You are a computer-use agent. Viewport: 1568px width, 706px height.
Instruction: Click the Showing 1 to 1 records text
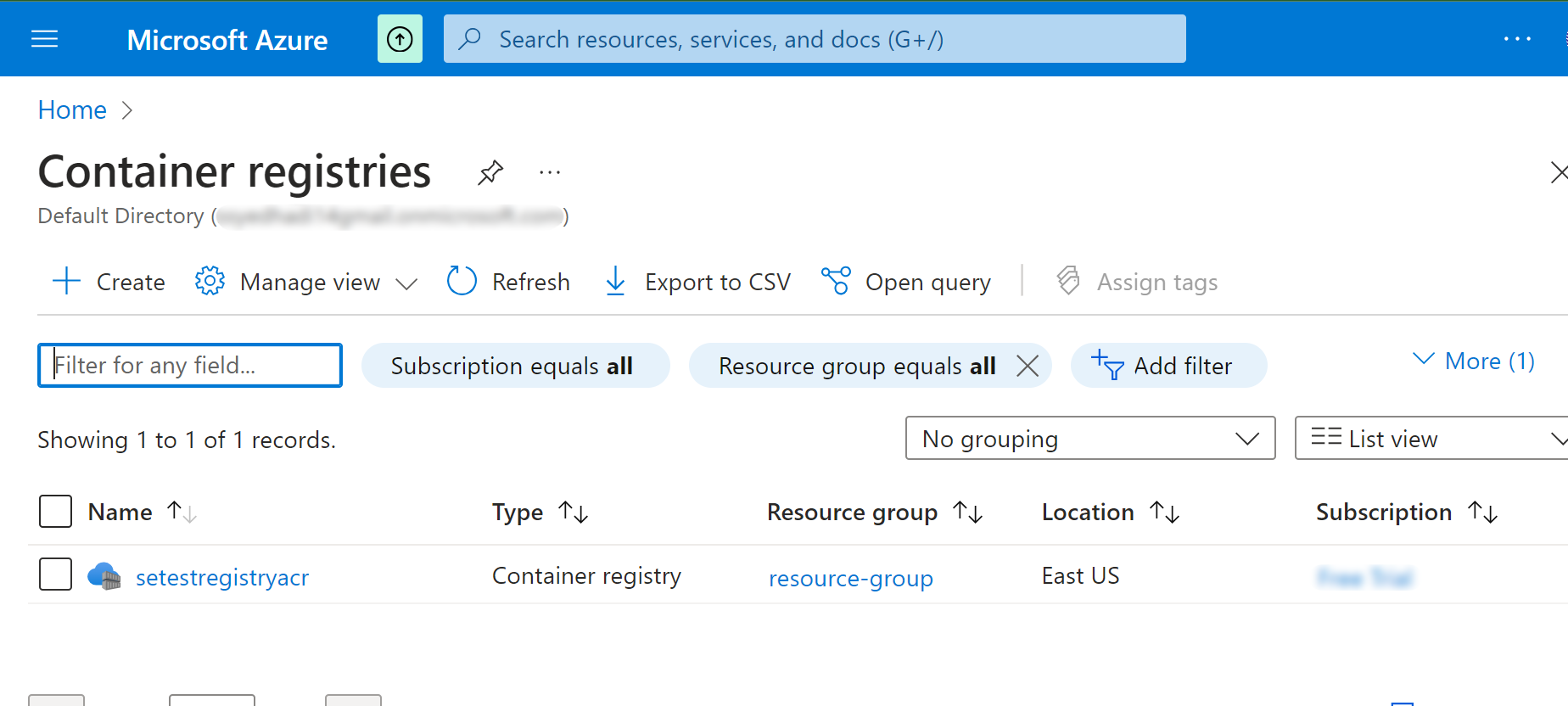(x=187, y=440)
